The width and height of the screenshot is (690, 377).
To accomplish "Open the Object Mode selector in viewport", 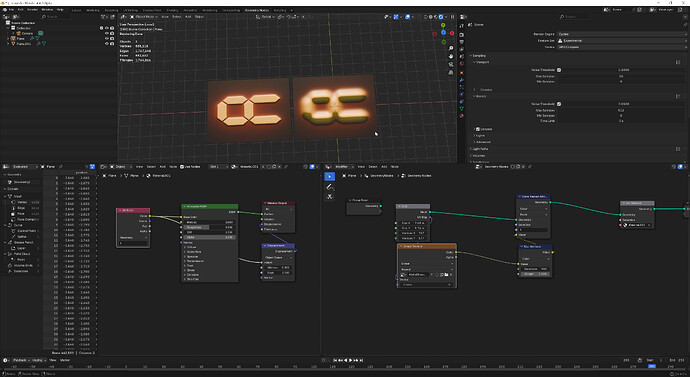I will (143, 17).
